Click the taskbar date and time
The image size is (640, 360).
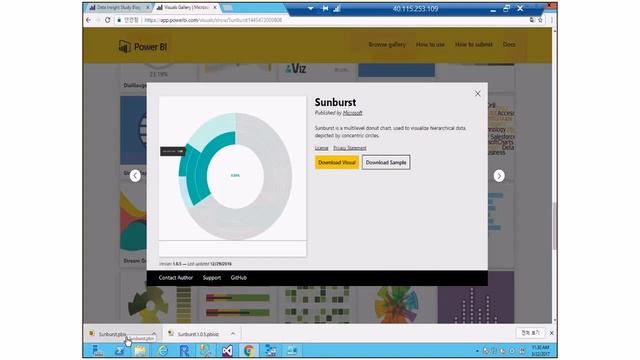(x=540, y=351)
